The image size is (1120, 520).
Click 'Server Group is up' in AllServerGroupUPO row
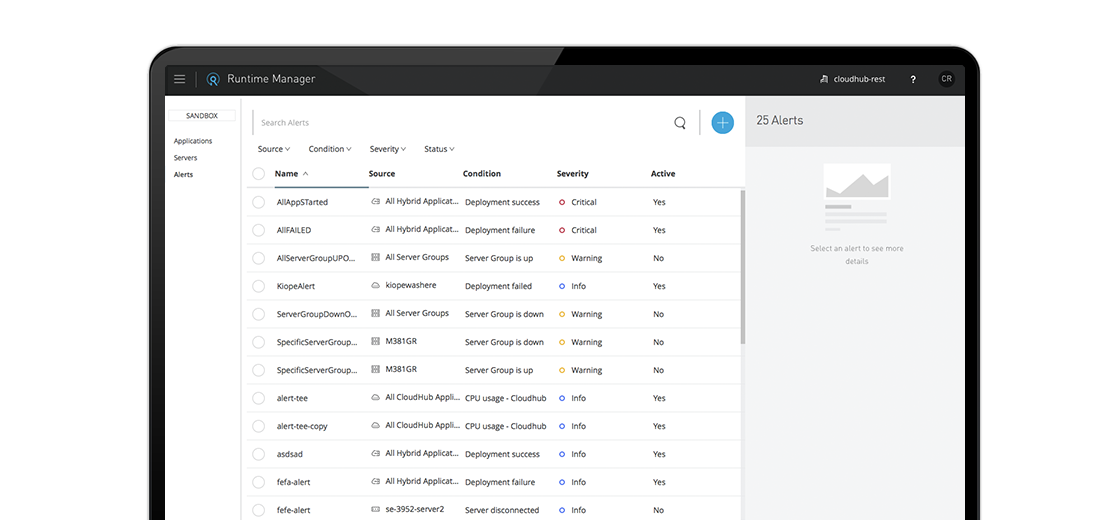tap(499, 259)
